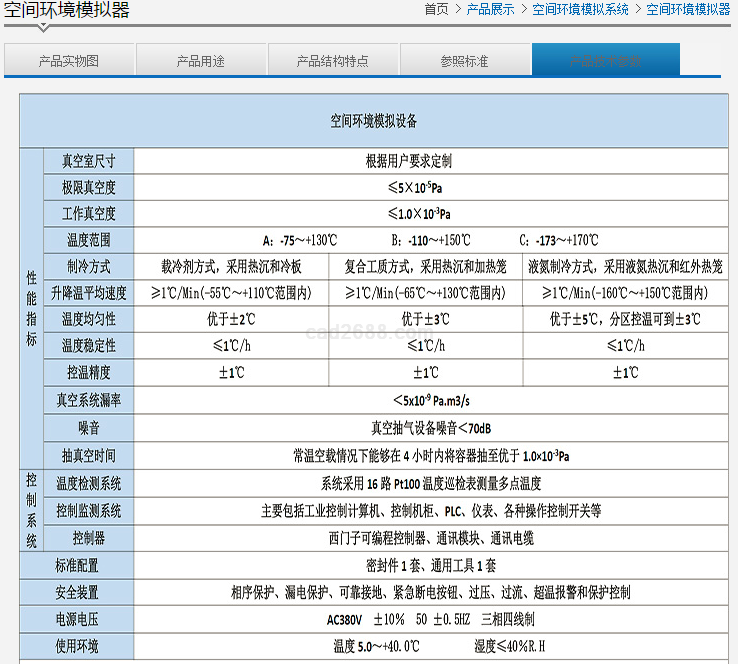The width and height of the screenshot is (738, 664).
Task: Select the 产品结构特点 tab
Action: pos(333,60)
